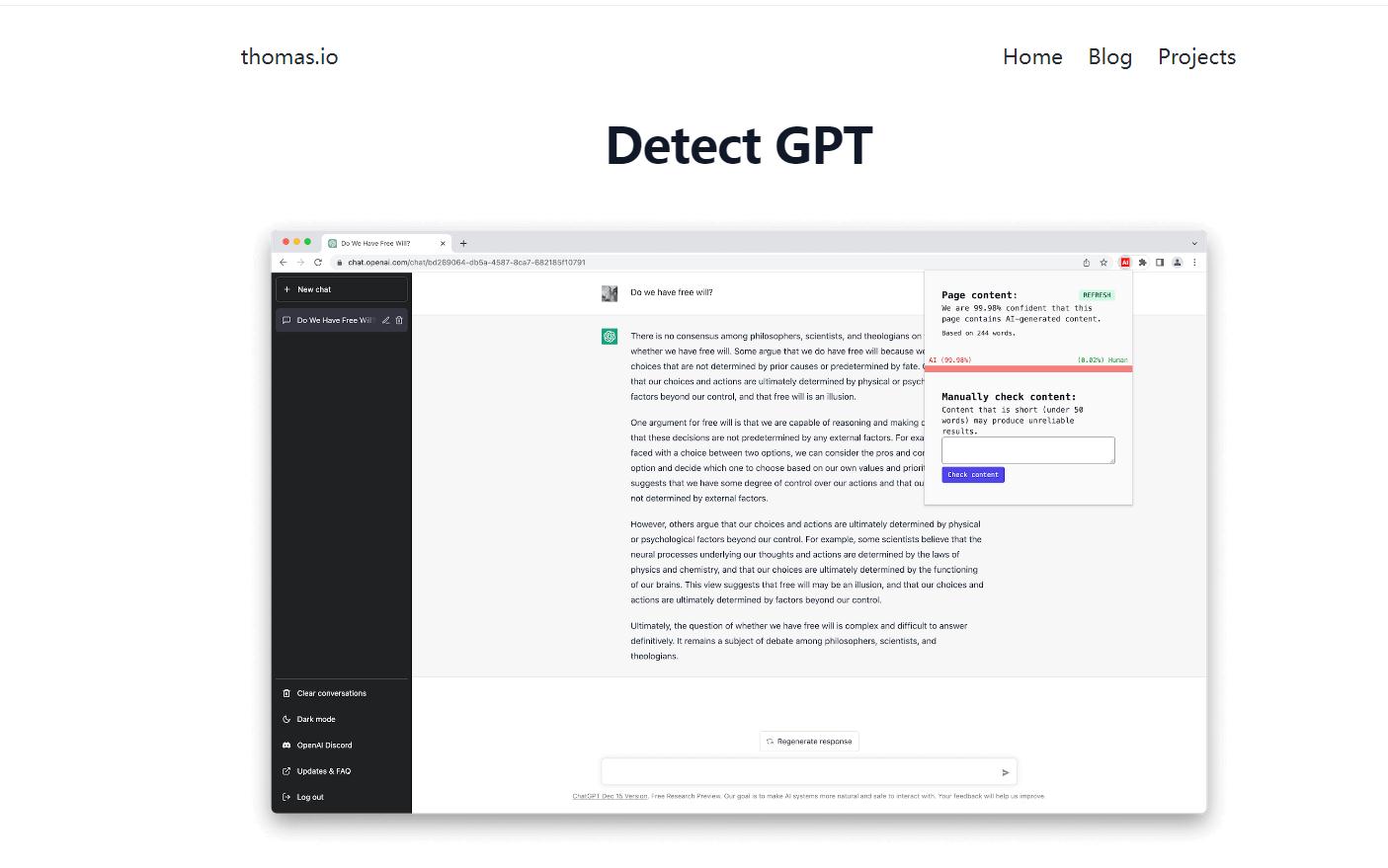Click the send paper-plane icon
The height and width of the screenshot is (868, 1388).
pos(1006,772)
